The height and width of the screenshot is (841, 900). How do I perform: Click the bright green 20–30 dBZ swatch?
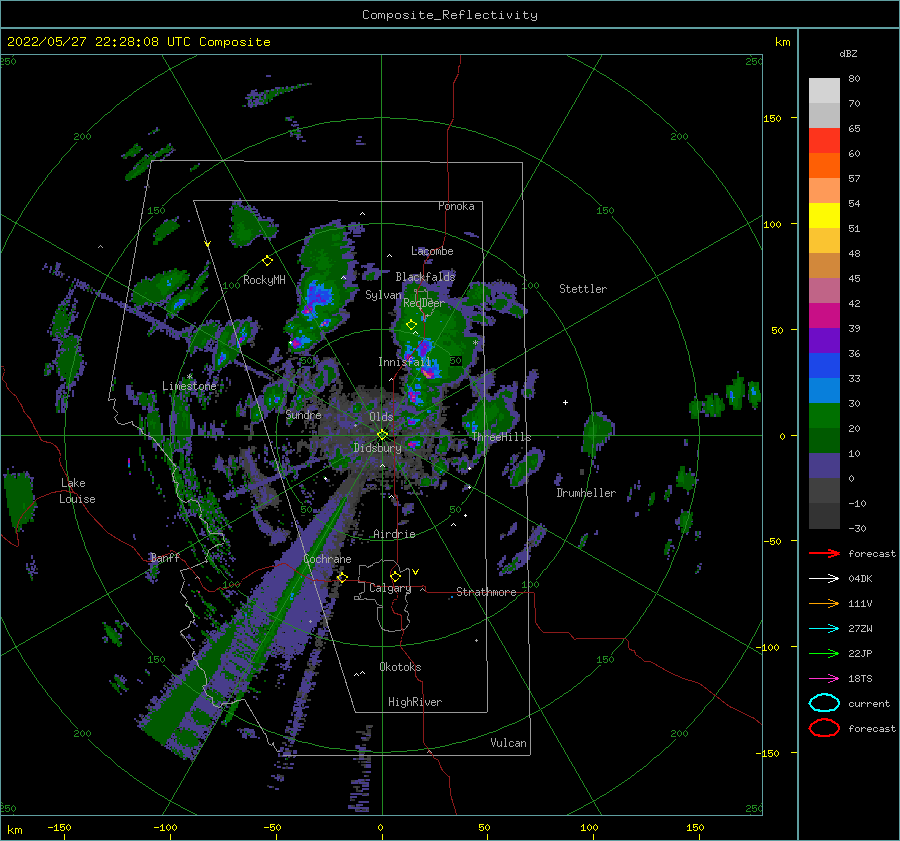click(x=824, y=416)
